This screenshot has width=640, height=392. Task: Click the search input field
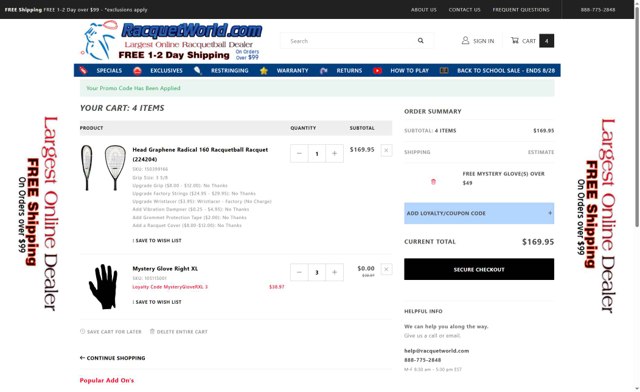pos(351,41)
